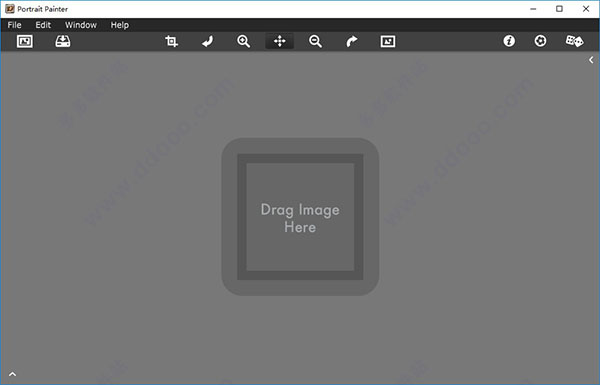
Task: Click the Drag Image Here drop area
Action: coord(300,217)
